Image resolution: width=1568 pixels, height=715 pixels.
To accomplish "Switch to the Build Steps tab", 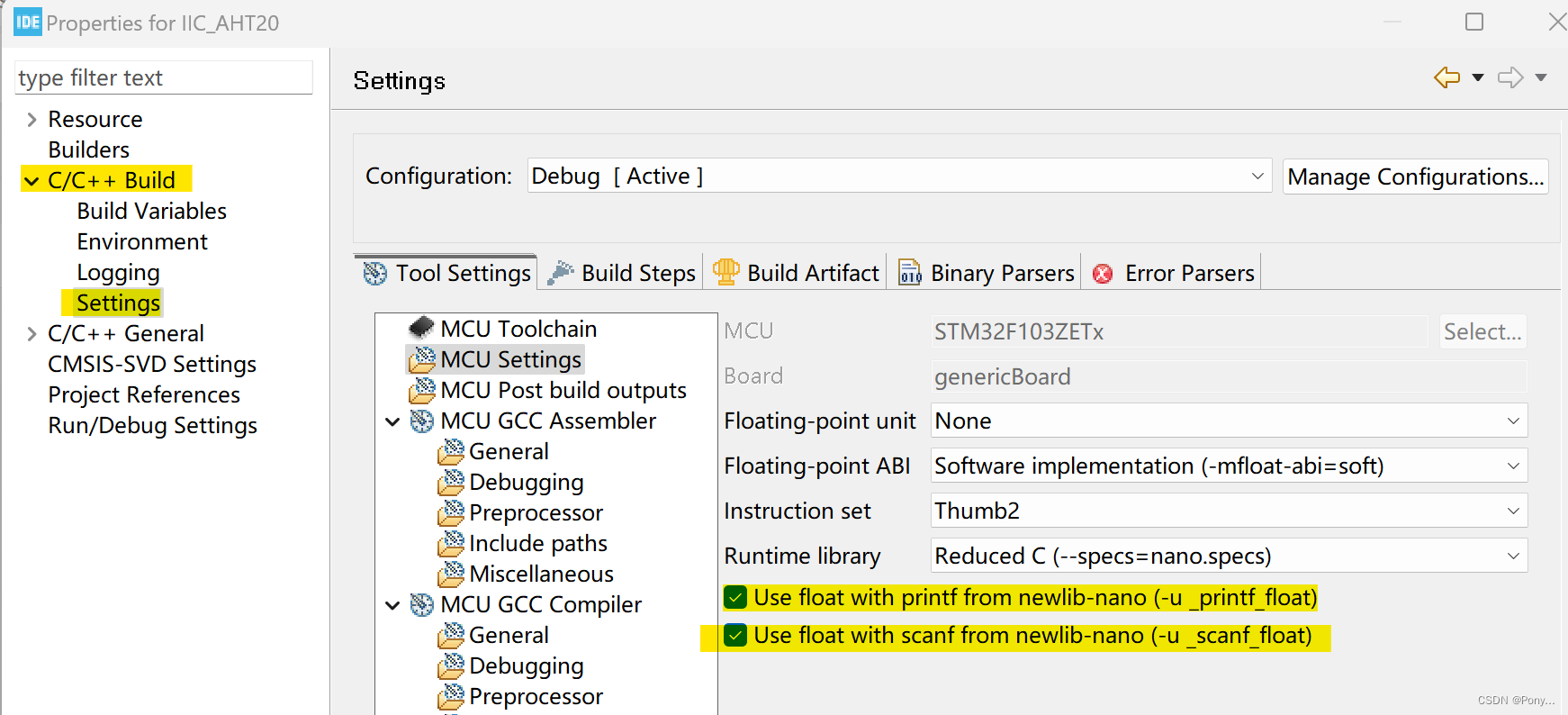I will [622, 273].
